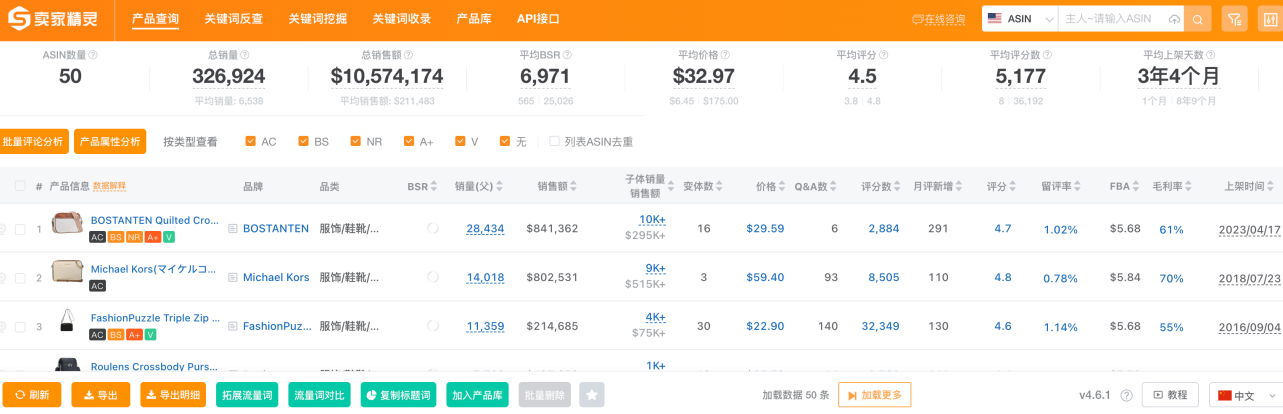The image size is (1283, 414).
Task: Sort by 留评率 column arrows
Action: (1077, 187)
